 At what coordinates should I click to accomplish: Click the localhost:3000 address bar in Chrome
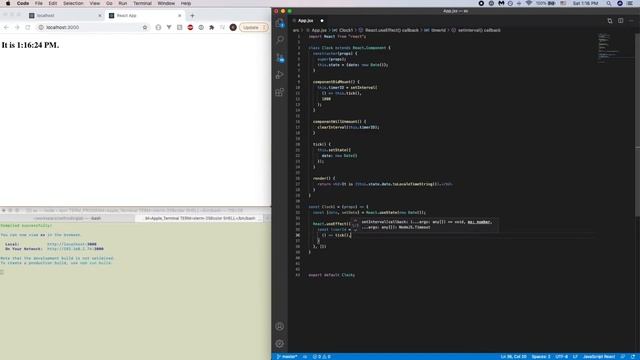(94, 27)
